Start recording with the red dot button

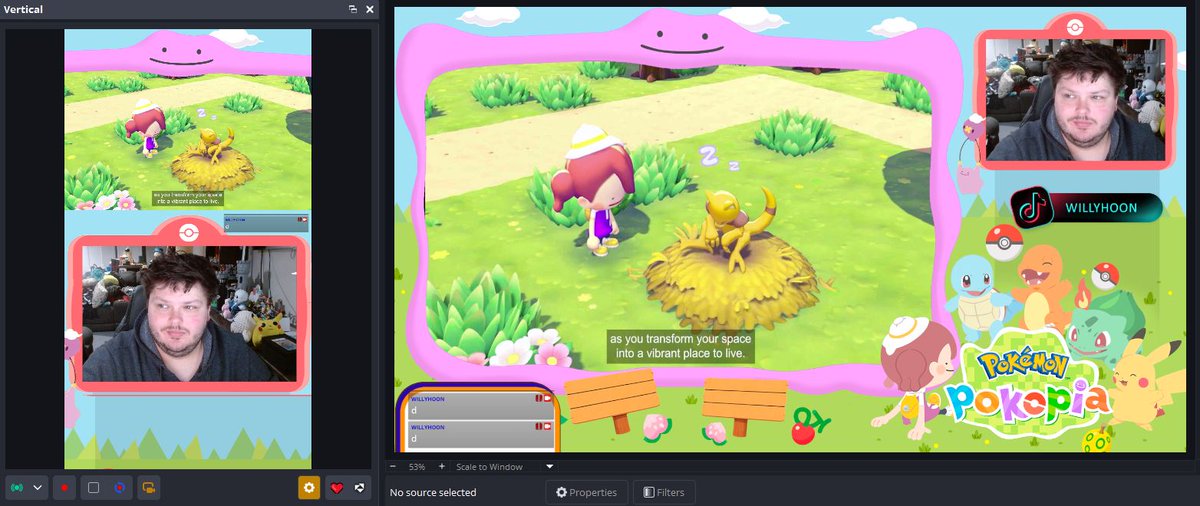[65, 488]
